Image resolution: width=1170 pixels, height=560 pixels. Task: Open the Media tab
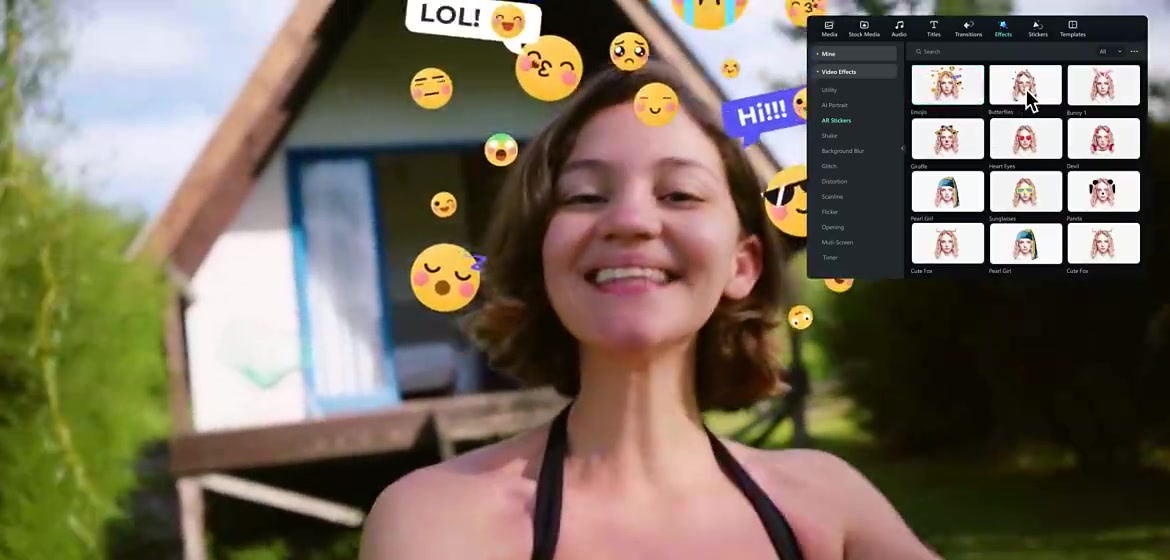click(x=829, y=29)
